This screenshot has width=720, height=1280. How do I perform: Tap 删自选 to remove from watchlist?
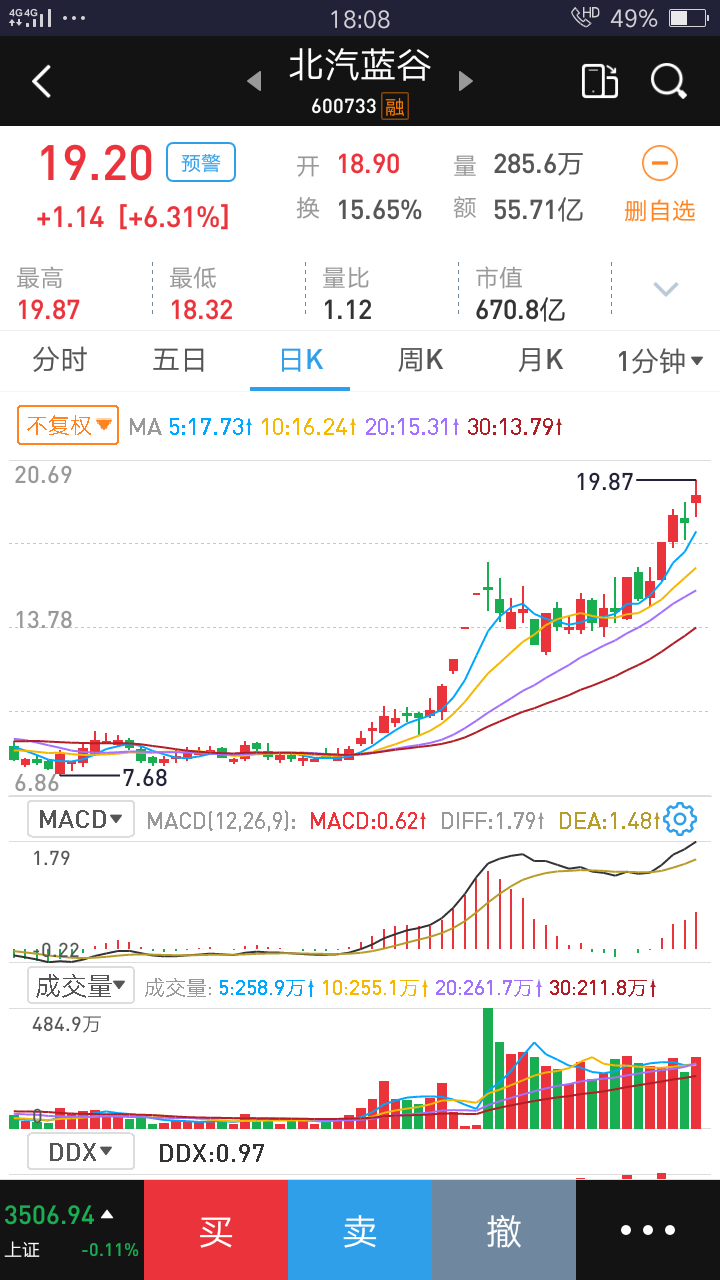659,211
